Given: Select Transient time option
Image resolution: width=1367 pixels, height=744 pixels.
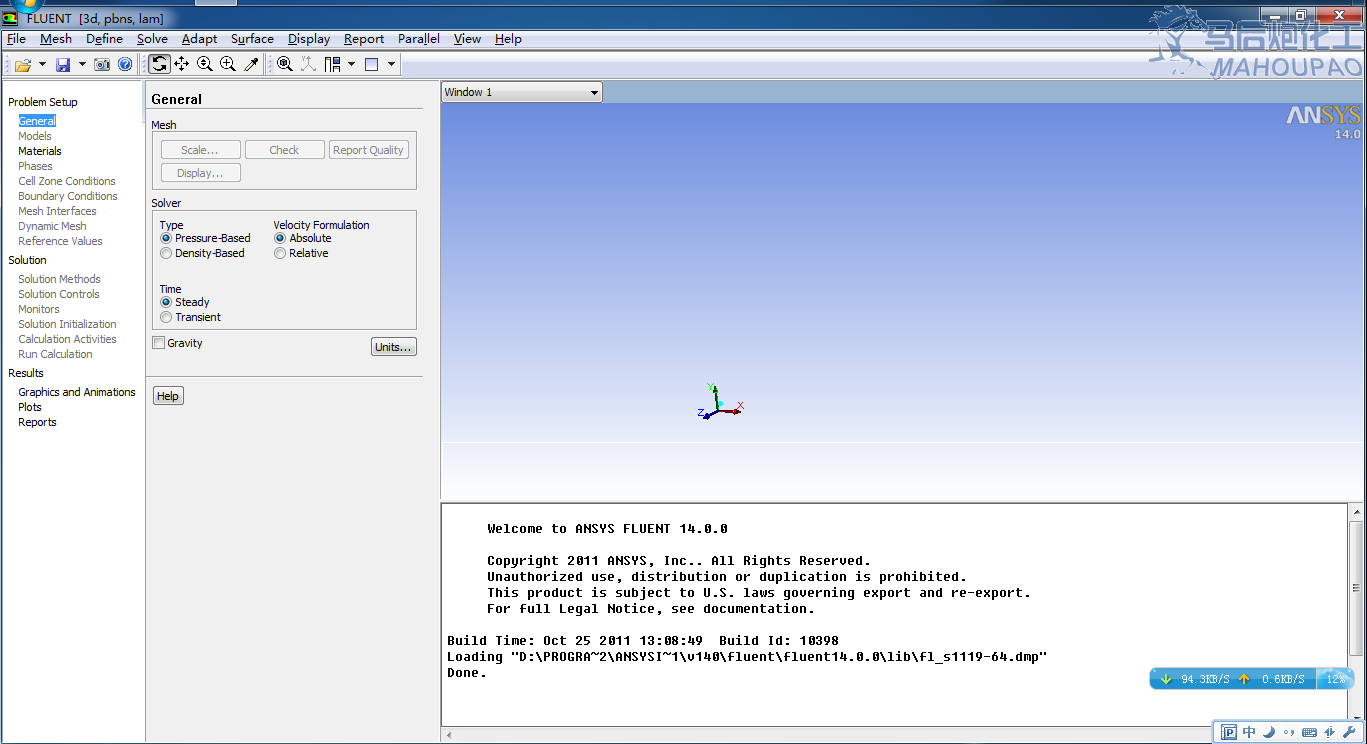Looking at the screenshot, I should [x=191, y=317].
